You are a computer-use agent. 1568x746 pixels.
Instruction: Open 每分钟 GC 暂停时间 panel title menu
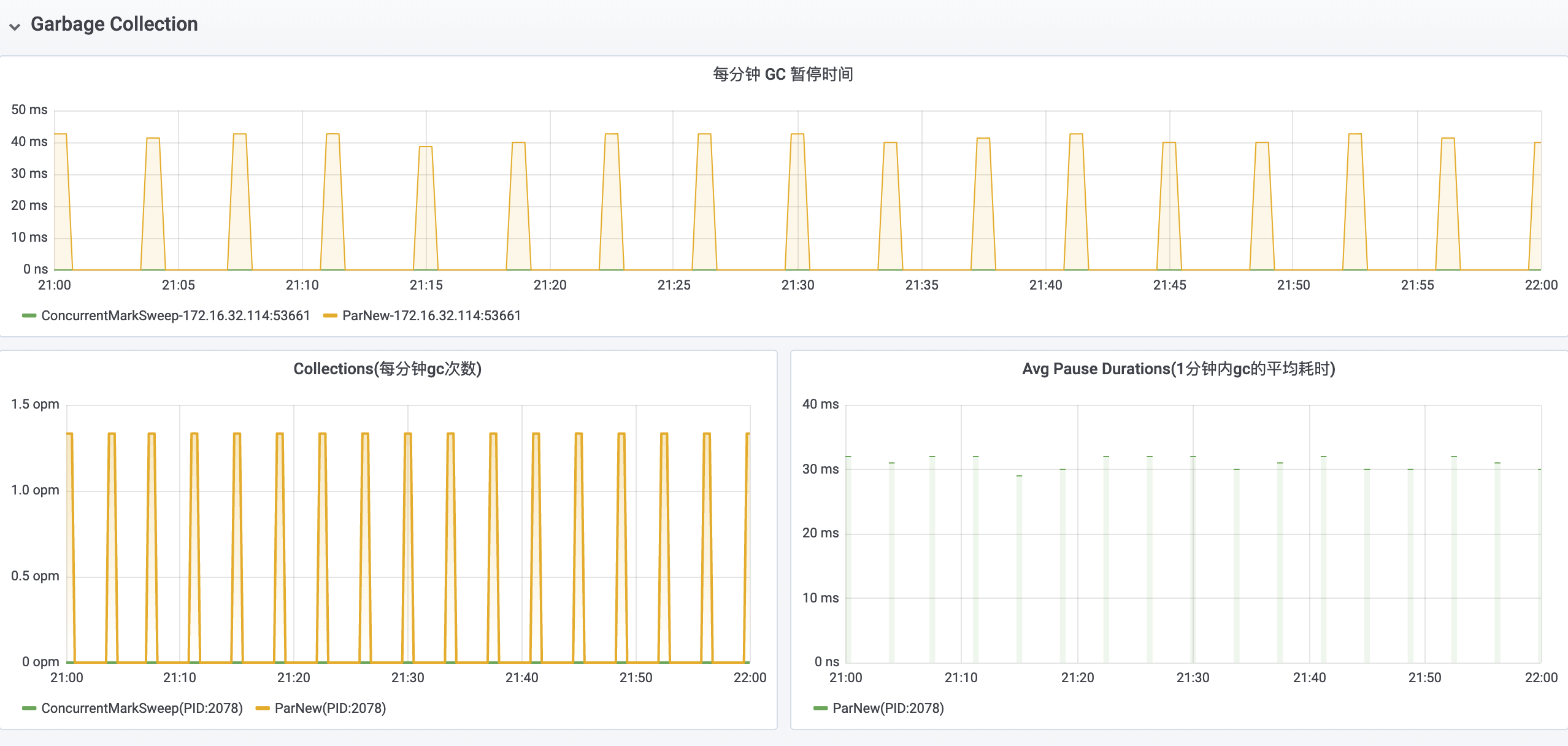783,74
